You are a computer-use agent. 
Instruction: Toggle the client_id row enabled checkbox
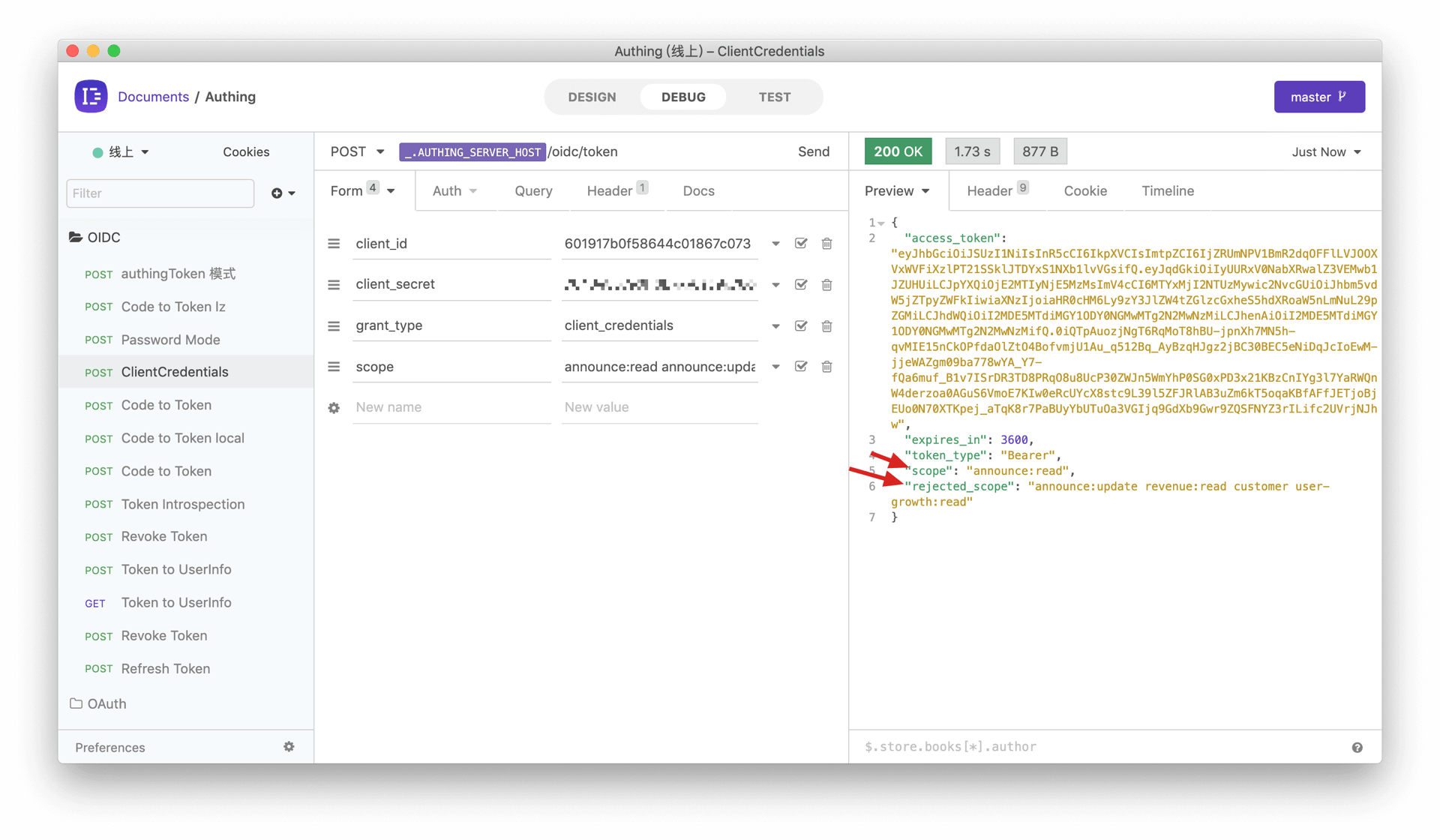(801, 244)
